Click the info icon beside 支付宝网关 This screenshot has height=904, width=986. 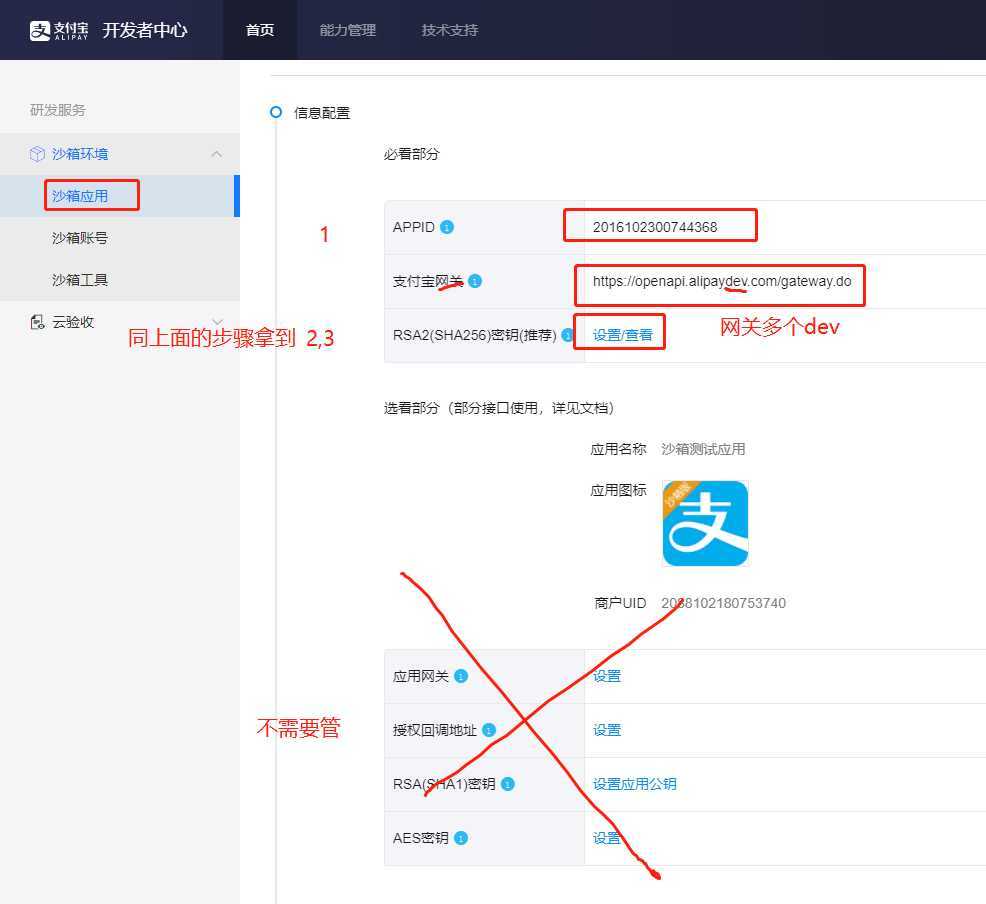coord(475,281)
